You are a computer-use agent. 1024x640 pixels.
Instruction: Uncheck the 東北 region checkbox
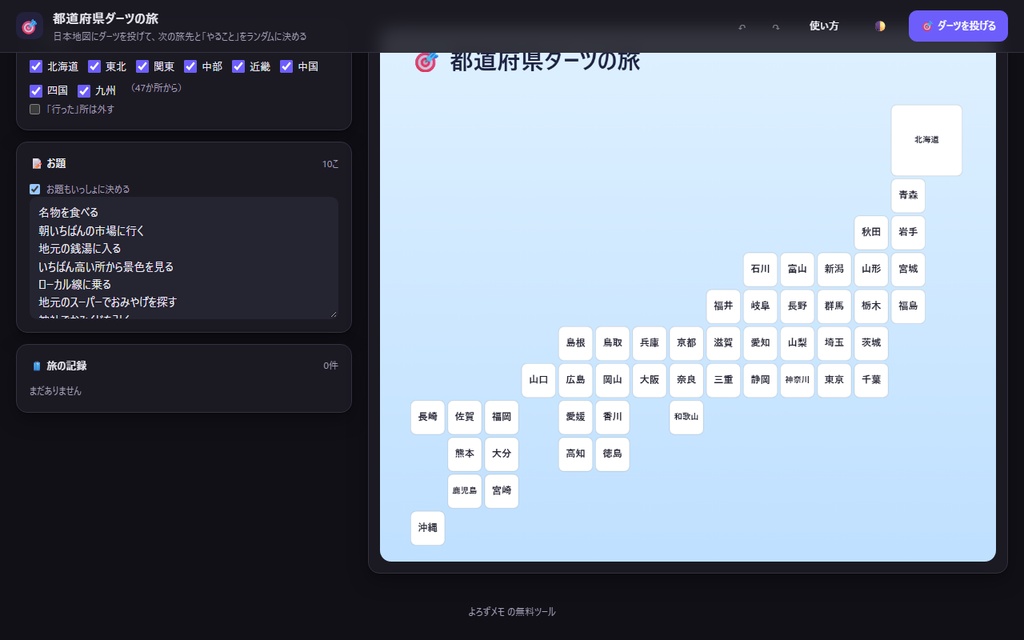94,66
